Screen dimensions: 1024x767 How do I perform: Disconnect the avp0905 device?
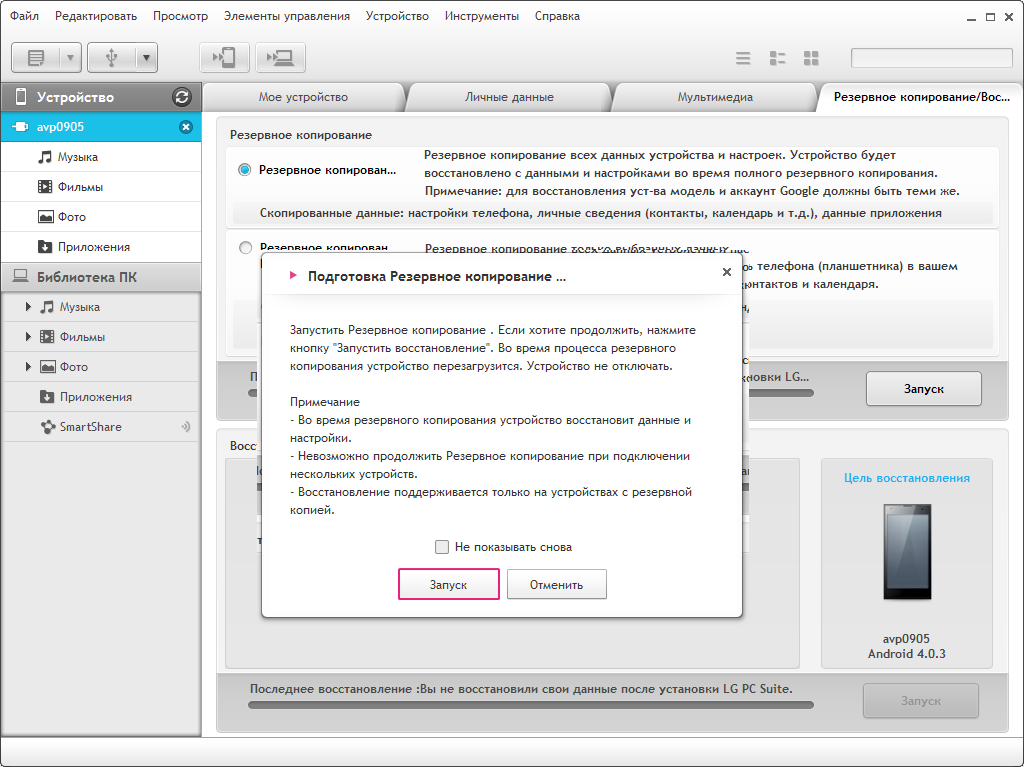pyautogui.click(x=186, y=127)
